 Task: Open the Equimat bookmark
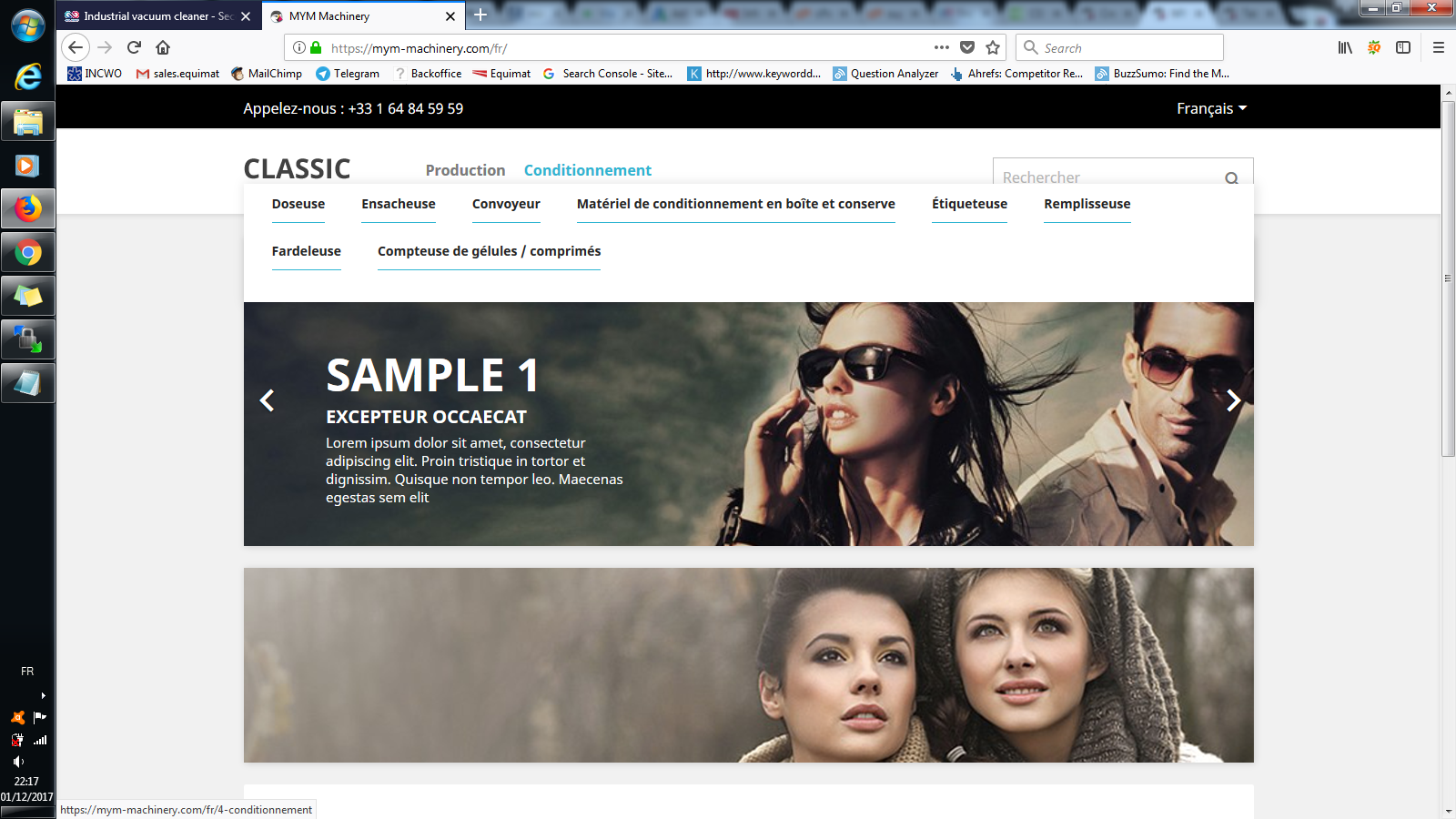click(x=501, y=74)
